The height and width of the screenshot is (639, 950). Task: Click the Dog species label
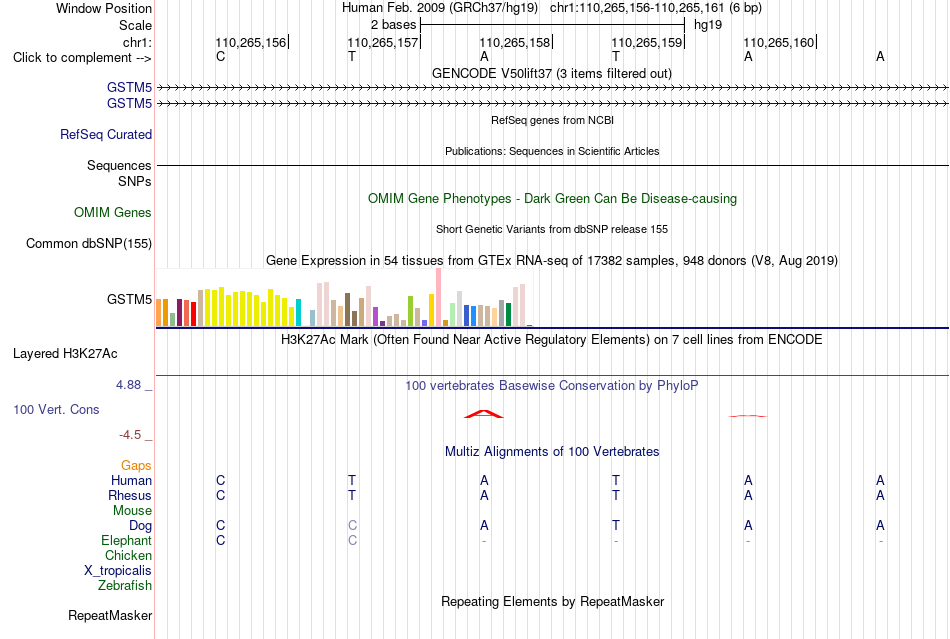coord(140,525)
